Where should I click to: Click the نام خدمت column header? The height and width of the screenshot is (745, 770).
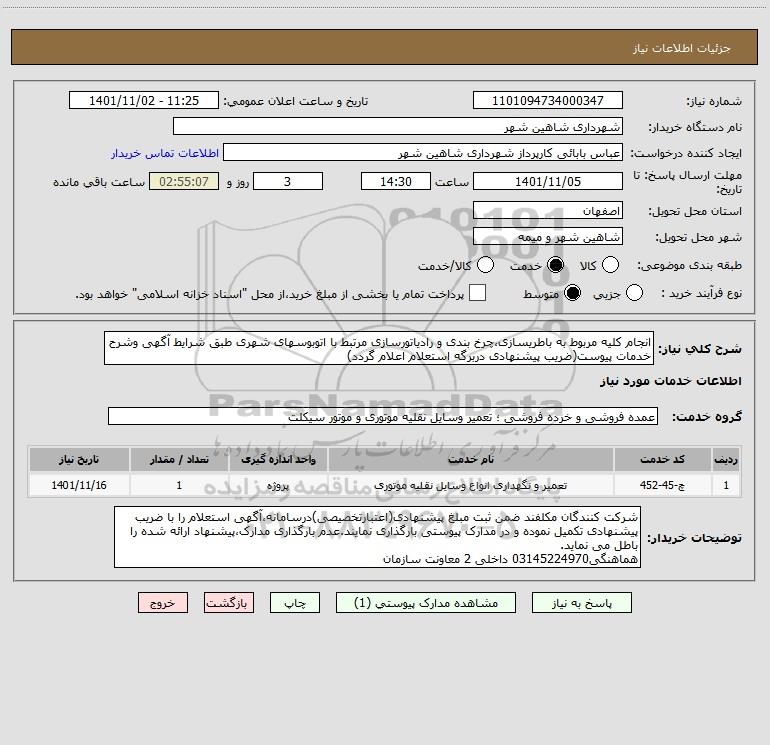(x=470, y=460)
